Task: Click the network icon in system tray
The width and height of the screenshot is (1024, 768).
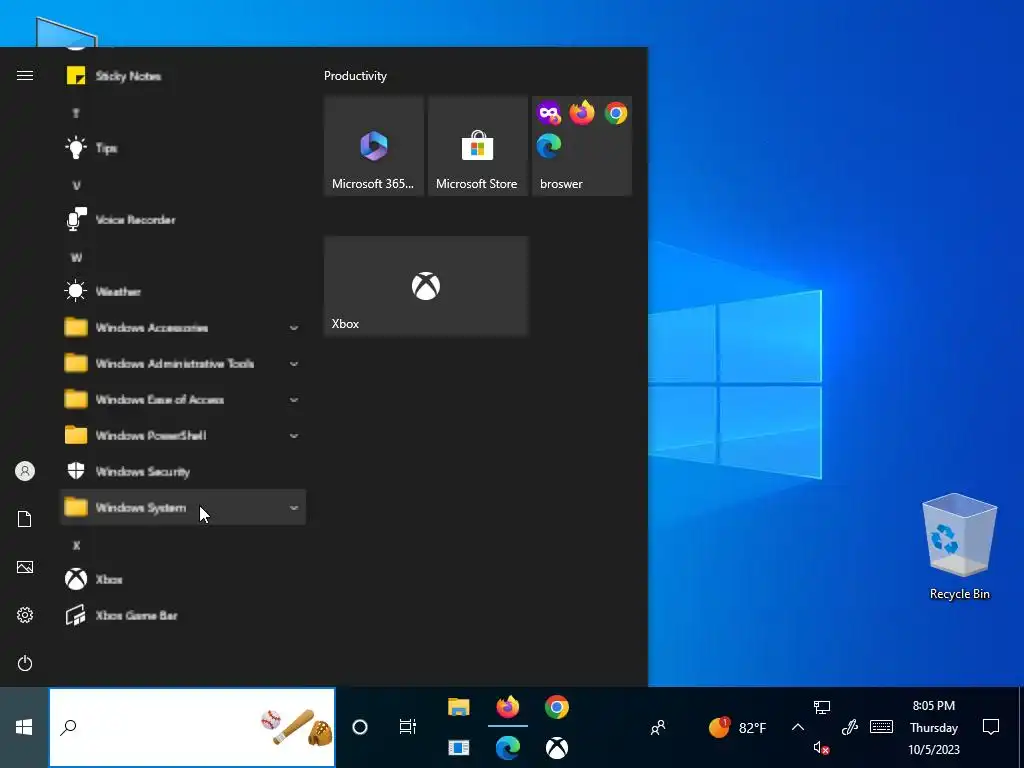Action: coord(822,707)
